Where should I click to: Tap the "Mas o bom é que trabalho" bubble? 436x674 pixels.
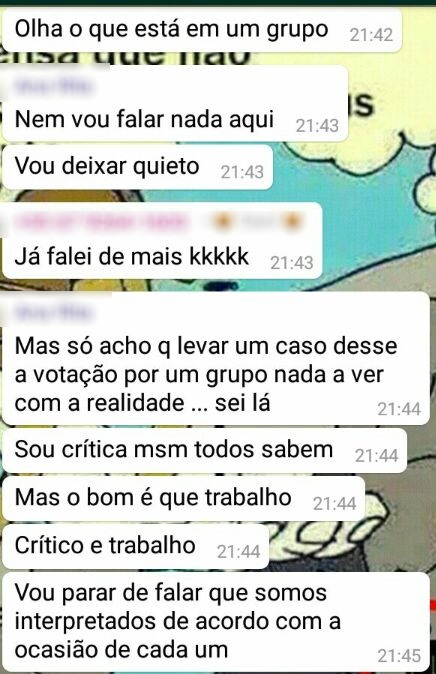(x=183, y=498)
